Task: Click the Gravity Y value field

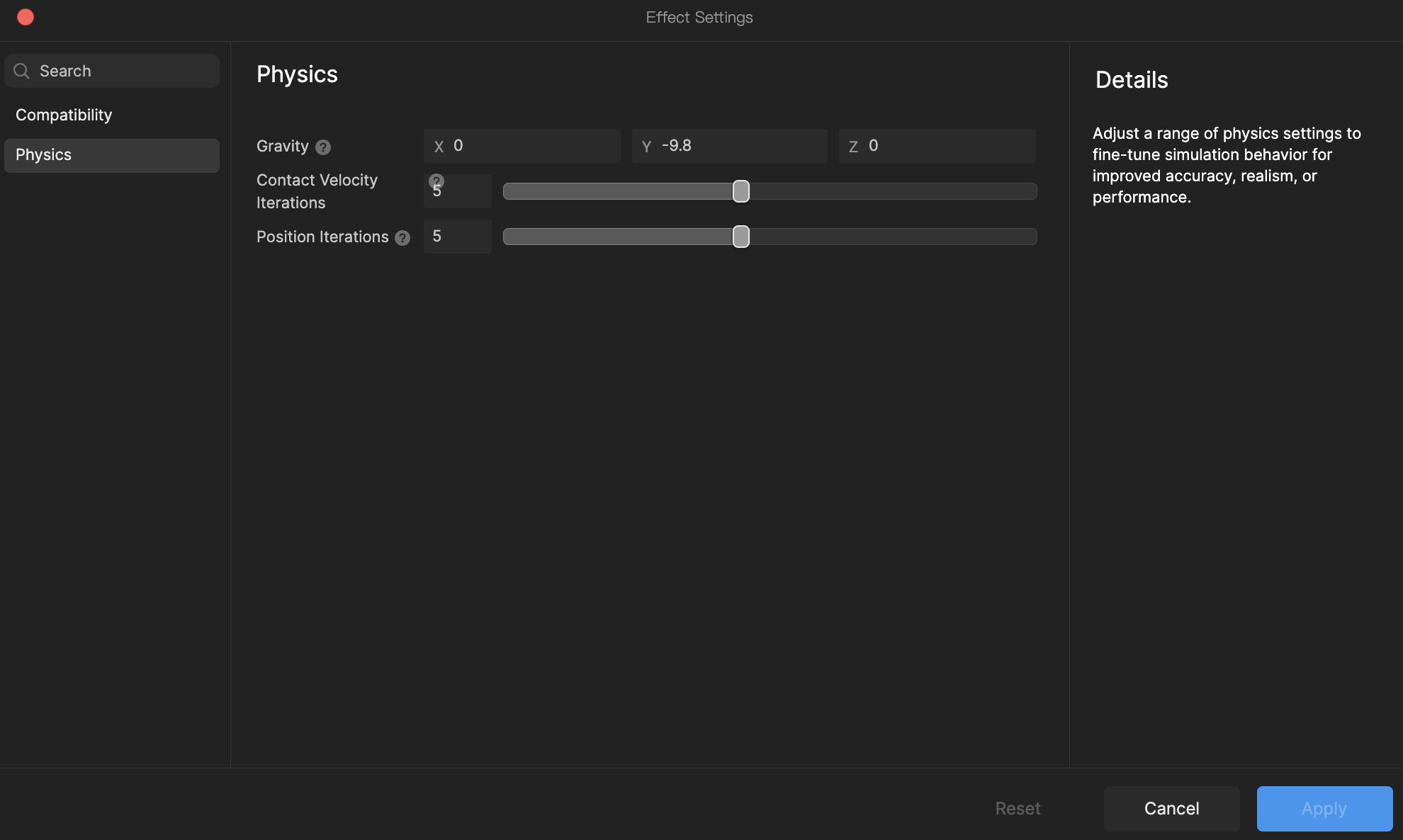Action: (730, 146)
